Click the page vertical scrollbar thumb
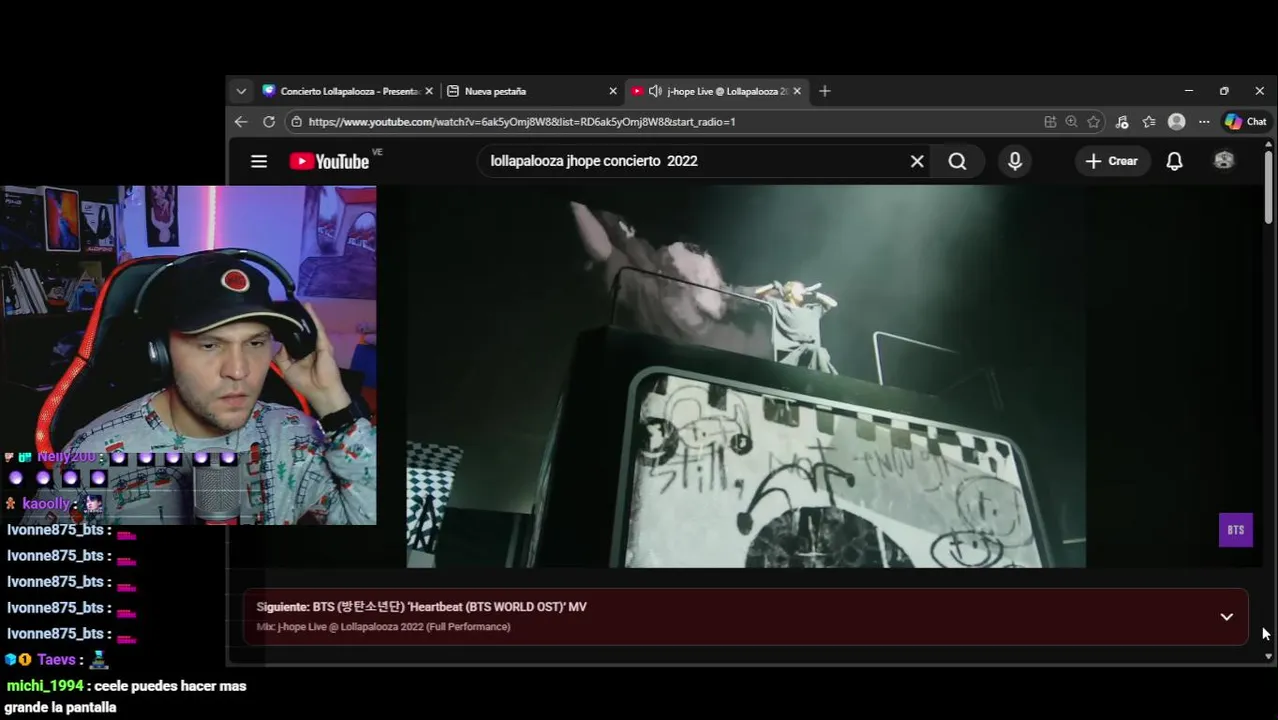The image size is (1278, 720). point(1268,187)
